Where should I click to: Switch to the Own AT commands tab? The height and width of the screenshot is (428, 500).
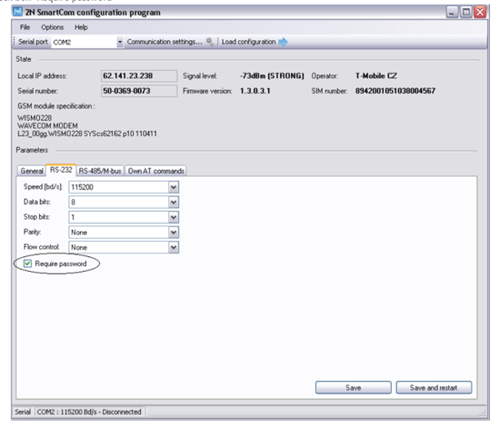[x=156, y=171]
